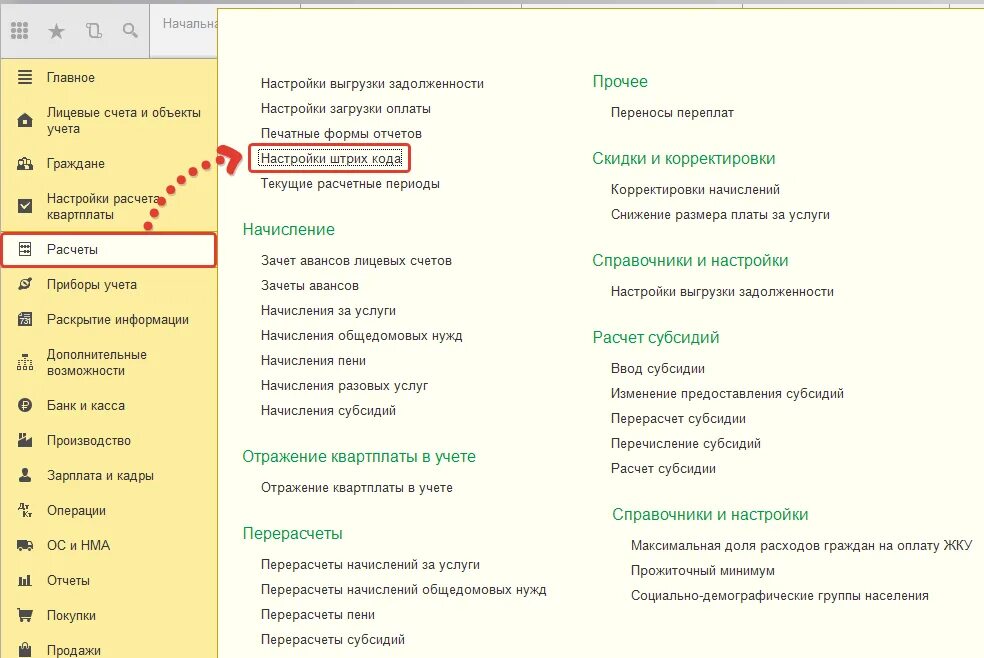
Task: Open Начисления за услуги
Action: (x=328, y=310)
